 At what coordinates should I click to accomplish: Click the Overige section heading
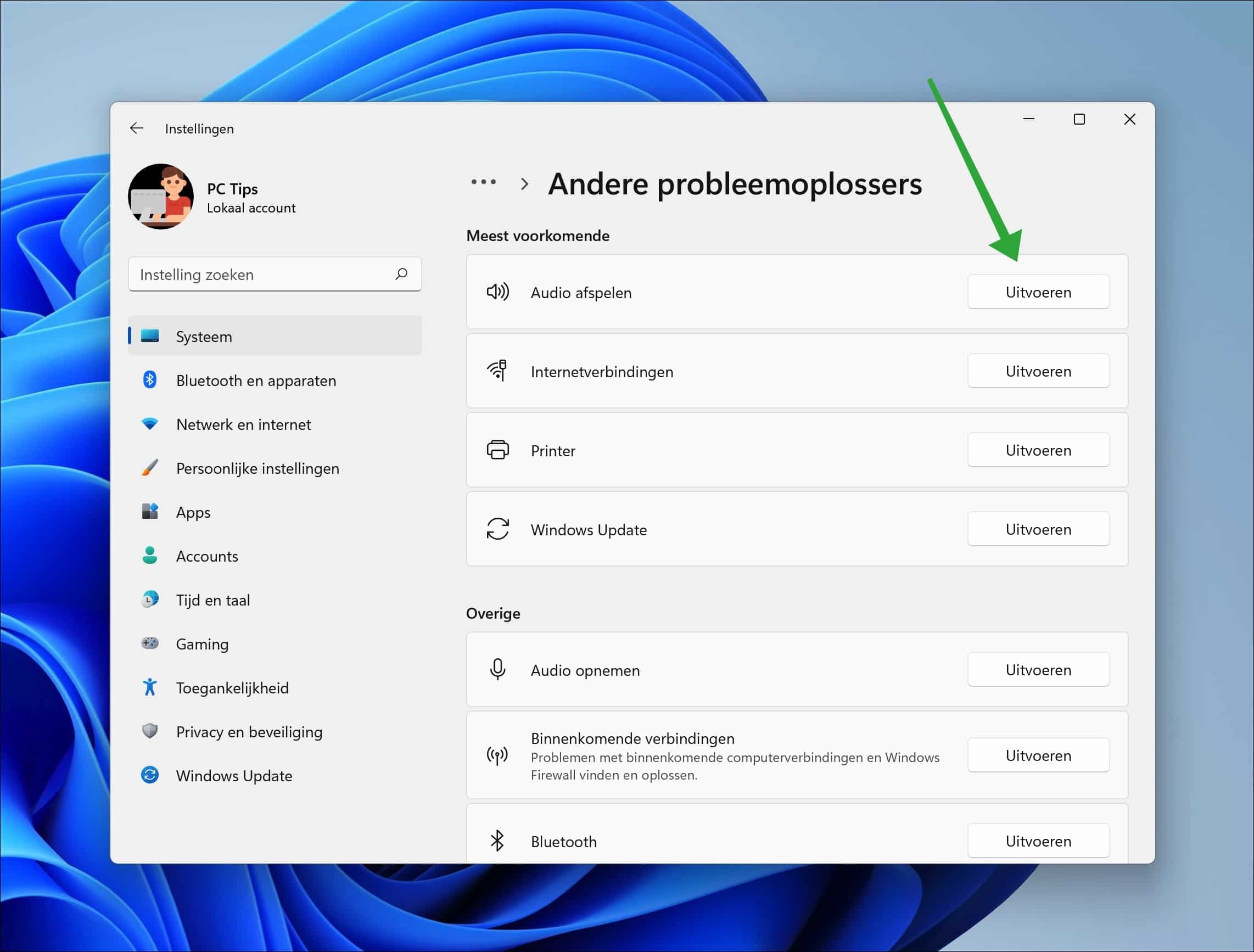pyautogui.click(x=492, y=613)
